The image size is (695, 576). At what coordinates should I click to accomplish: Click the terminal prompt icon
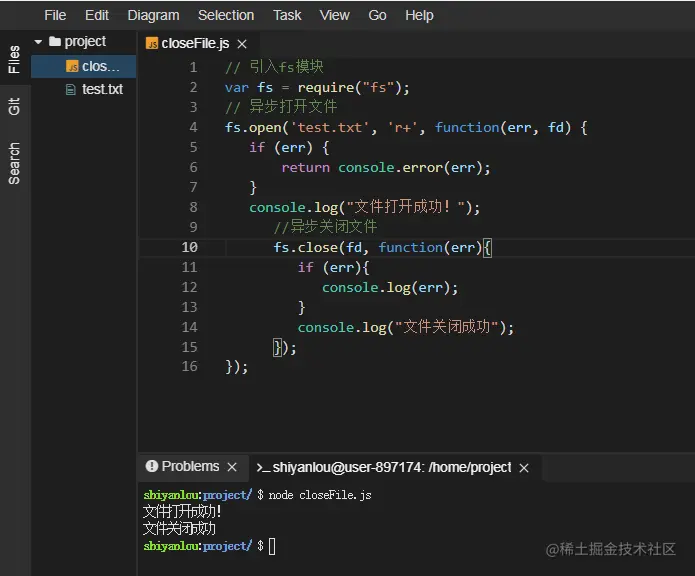click(x=263, y=468)
